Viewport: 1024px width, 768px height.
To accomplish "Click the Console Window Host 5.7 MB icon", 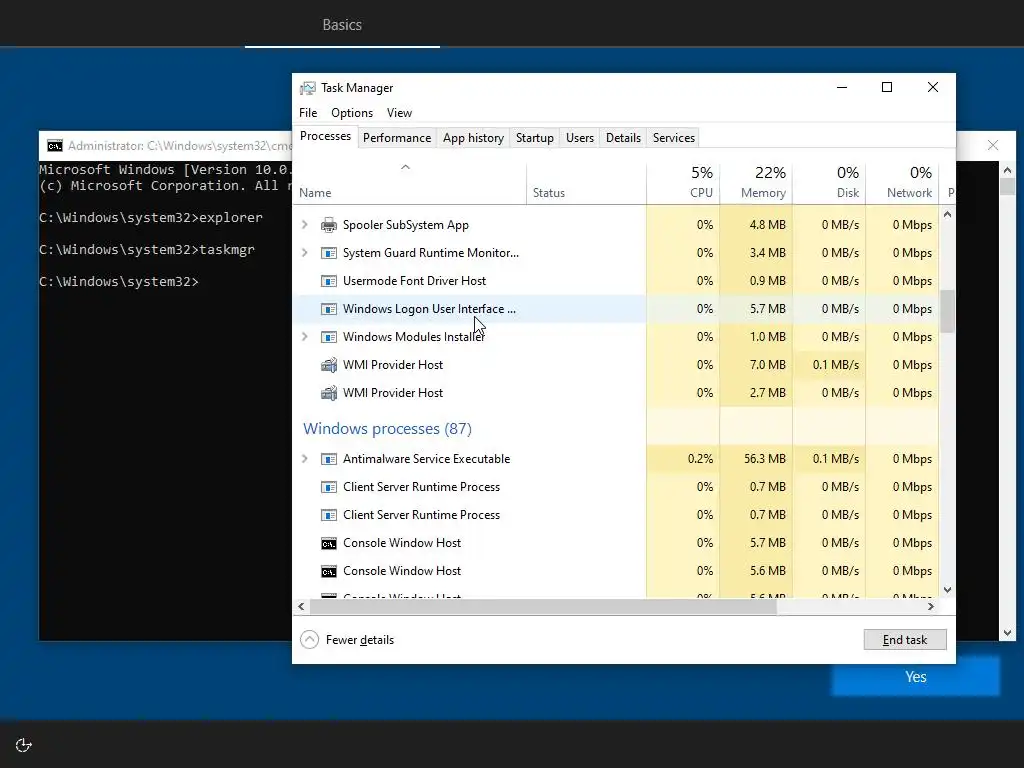I will [x=328, y=543].
